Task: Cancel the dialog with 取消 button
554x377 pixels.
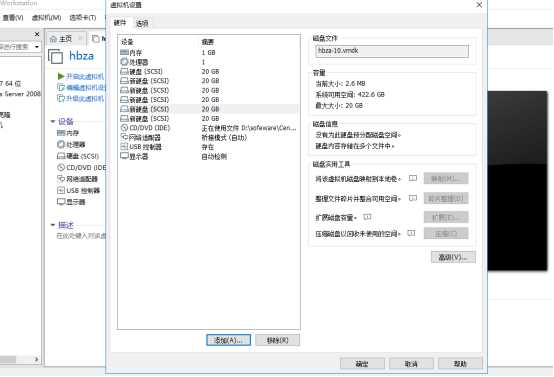Action: tap(411, 364)
